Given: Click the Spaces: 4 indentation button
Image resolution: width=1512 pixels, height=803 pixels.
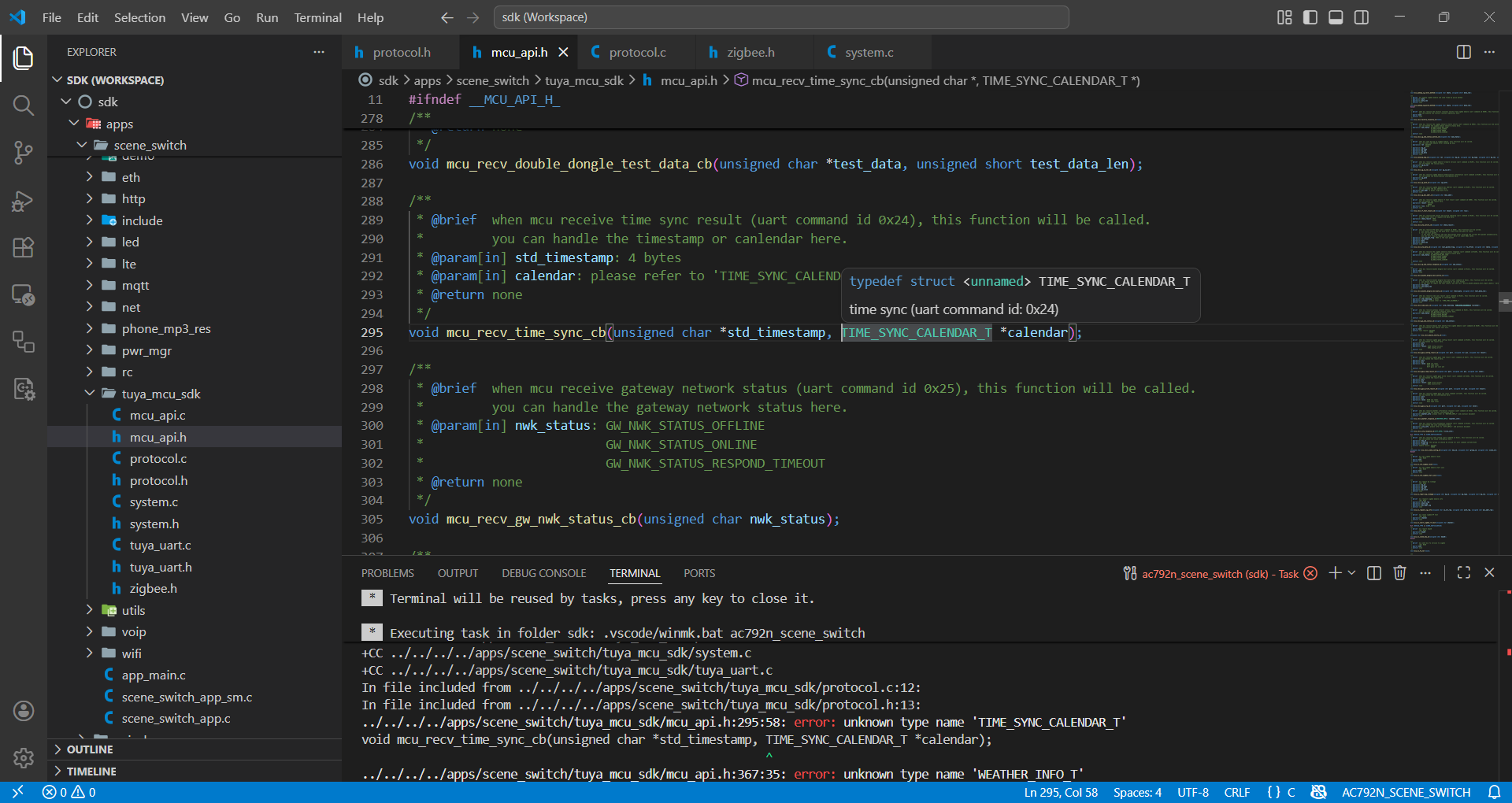Looking at the screenshot, I should coord(1136,792).
